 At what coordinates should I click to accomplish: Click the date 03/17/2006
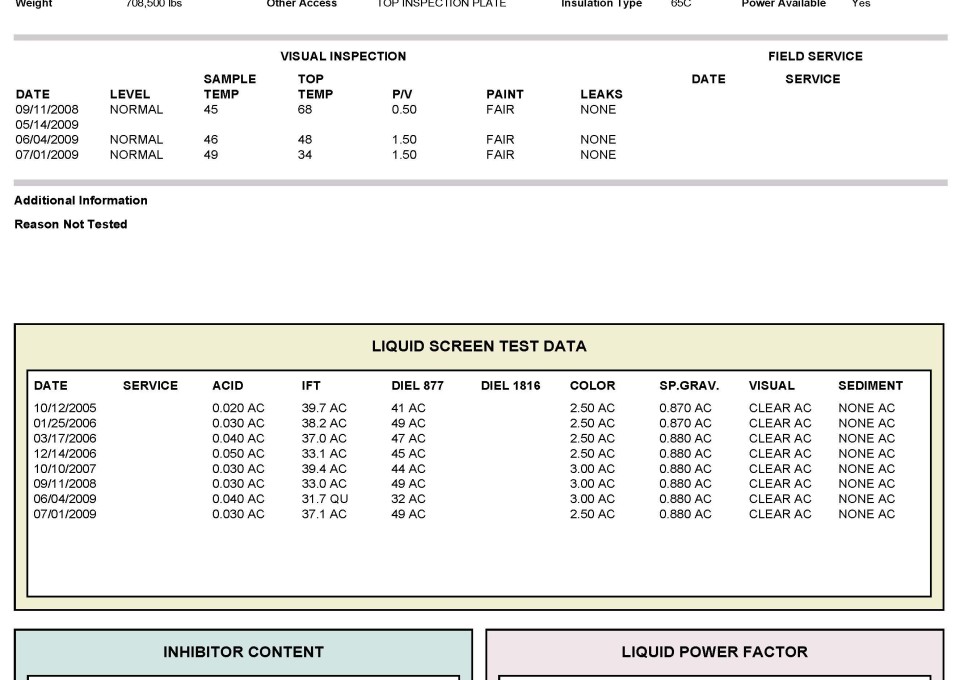point(65,439)
